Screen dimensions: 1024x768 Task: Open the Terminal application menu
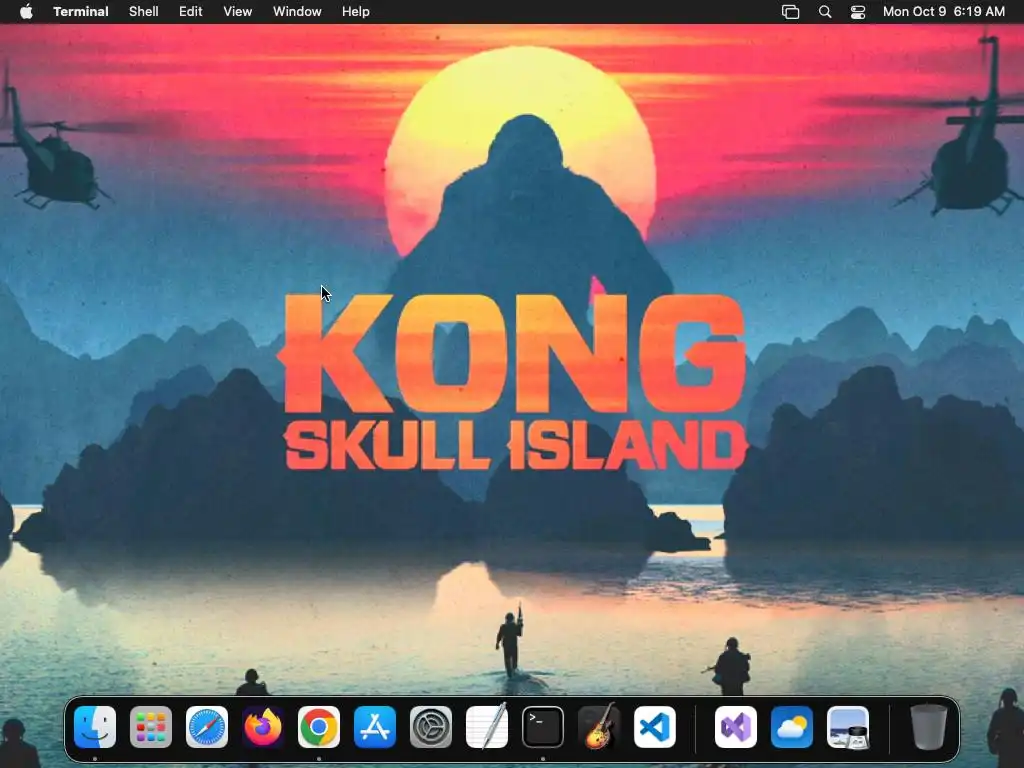click(81, 12)
